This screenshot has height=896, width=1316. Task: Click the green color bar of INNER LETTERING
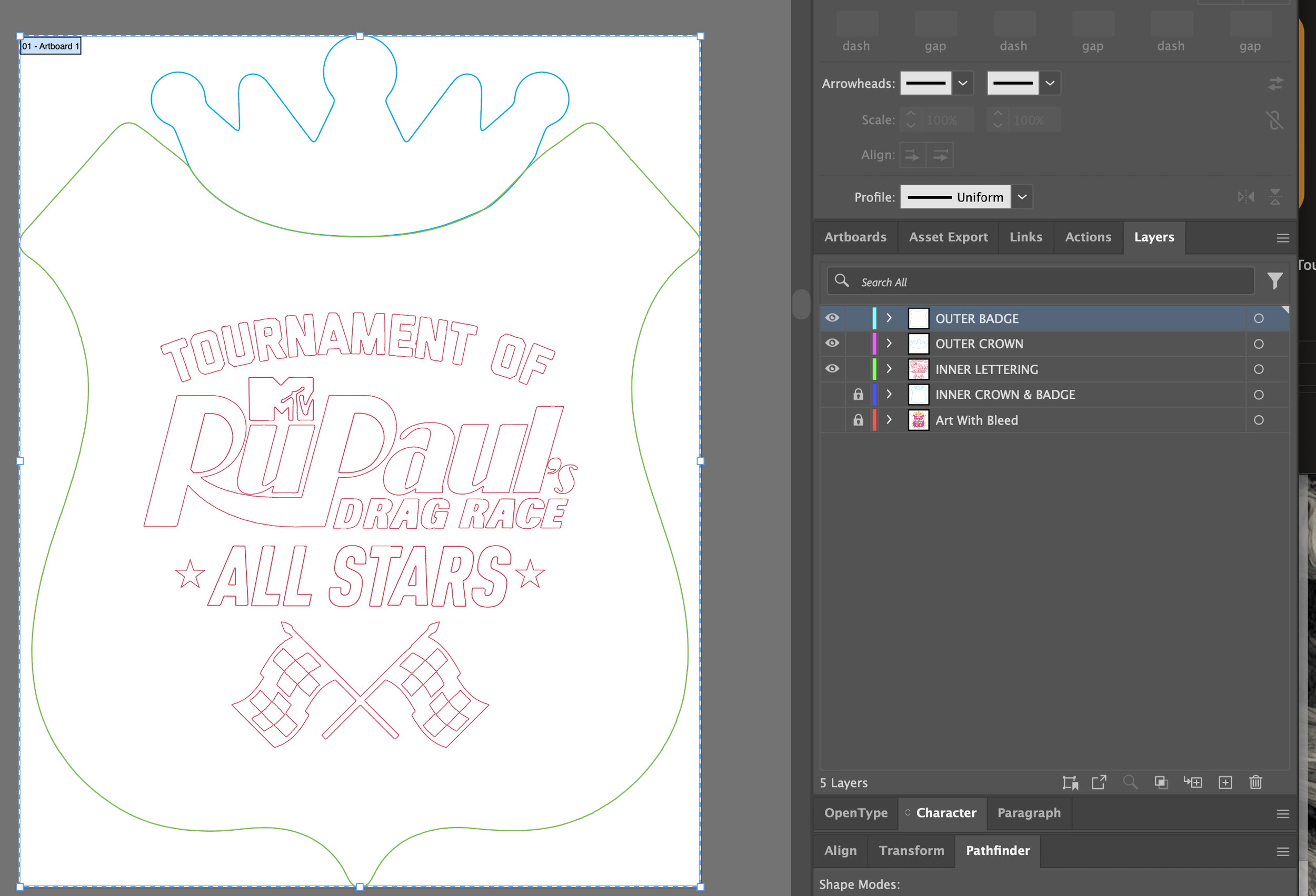874,369
